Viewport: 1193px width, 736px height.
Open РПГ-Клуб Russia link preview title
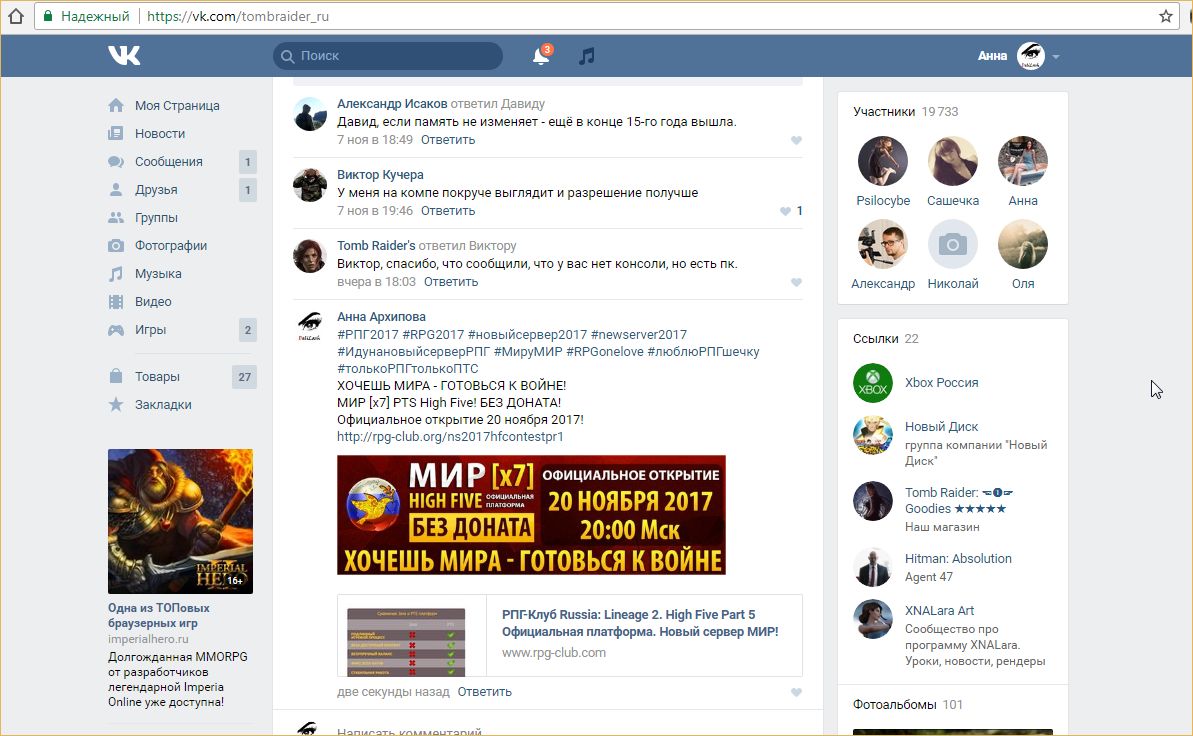[x=640, y=623]
